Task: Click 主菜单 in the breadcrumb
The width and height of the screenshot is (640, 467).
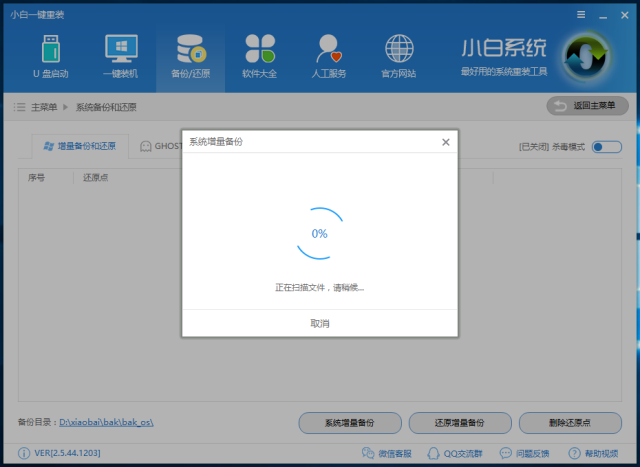Action: click(x=44, y=107)
